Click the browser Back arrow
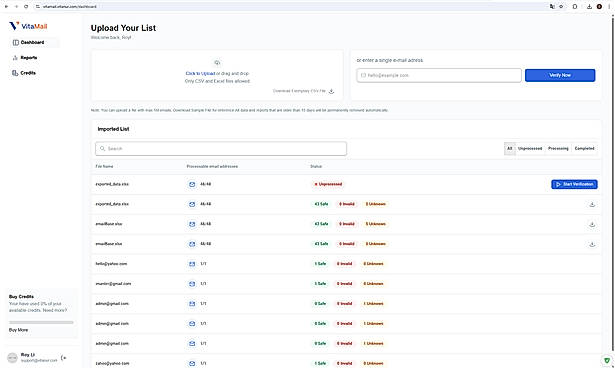The width and height of the screenshot is (615, 368). [6, 7]
